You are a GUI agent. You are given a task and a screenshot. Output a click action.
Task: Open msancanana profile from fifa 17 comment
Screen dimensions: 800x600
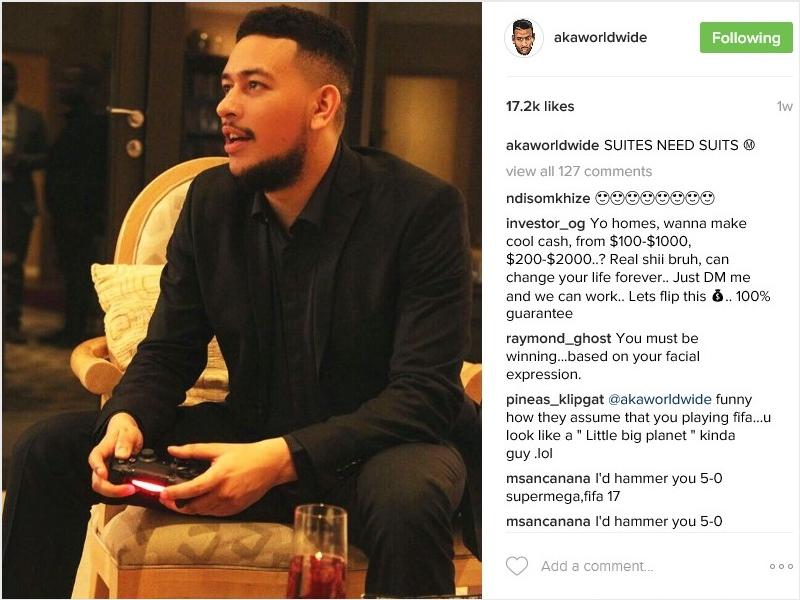pyautogui.click(x=548, y=479)
